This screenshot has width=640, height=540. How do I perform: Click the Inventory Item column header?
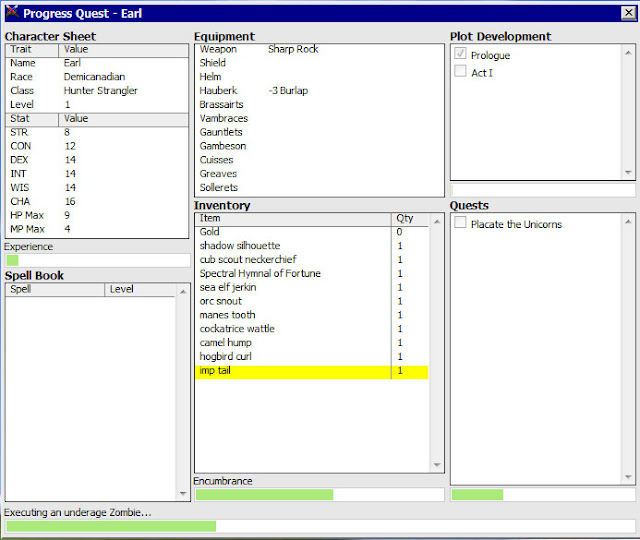click(293, 219)
